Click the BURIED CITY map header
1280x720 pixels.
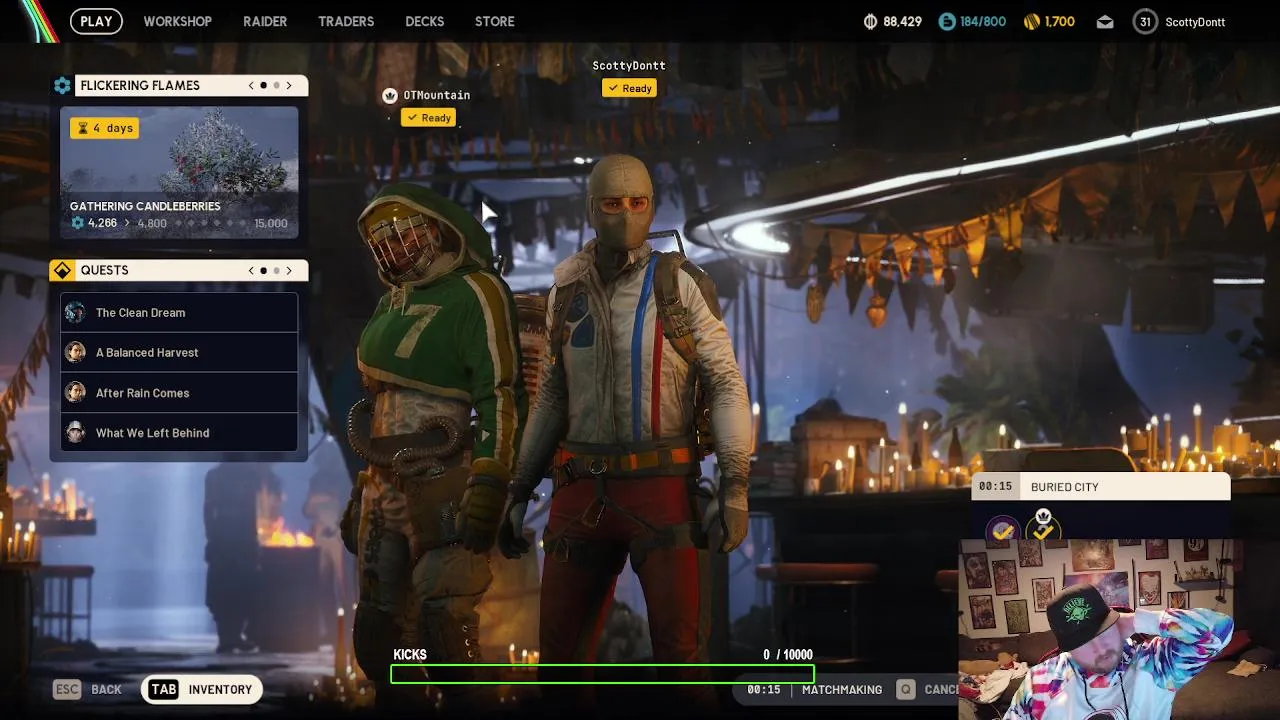[1101, 487]
